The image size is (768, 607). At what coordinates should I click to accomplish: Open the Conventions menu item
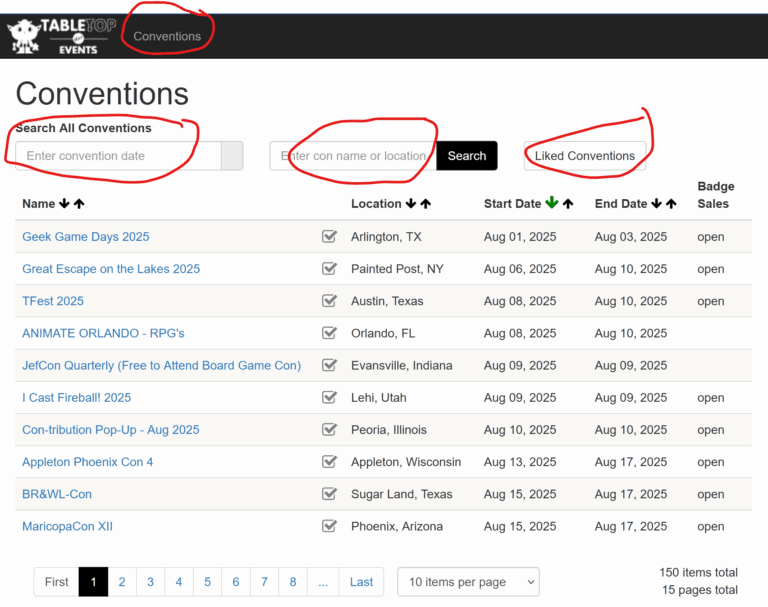tap(167, 36)
